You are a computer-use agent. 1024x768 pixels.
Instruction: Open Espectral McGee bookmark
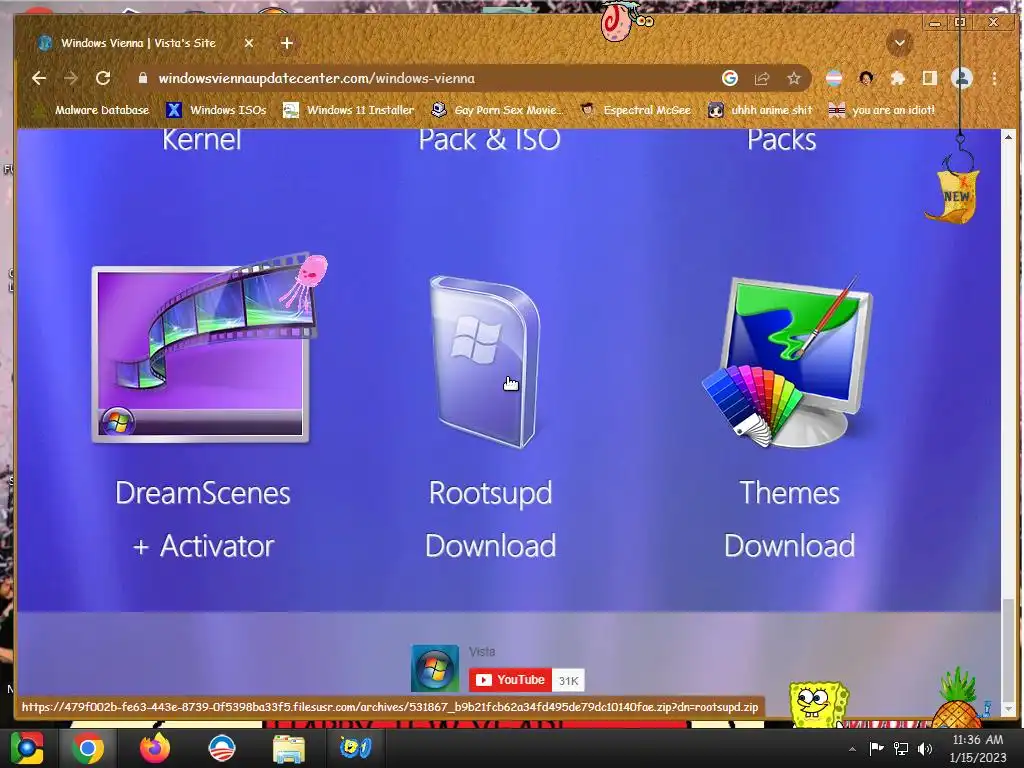point(637,110)
